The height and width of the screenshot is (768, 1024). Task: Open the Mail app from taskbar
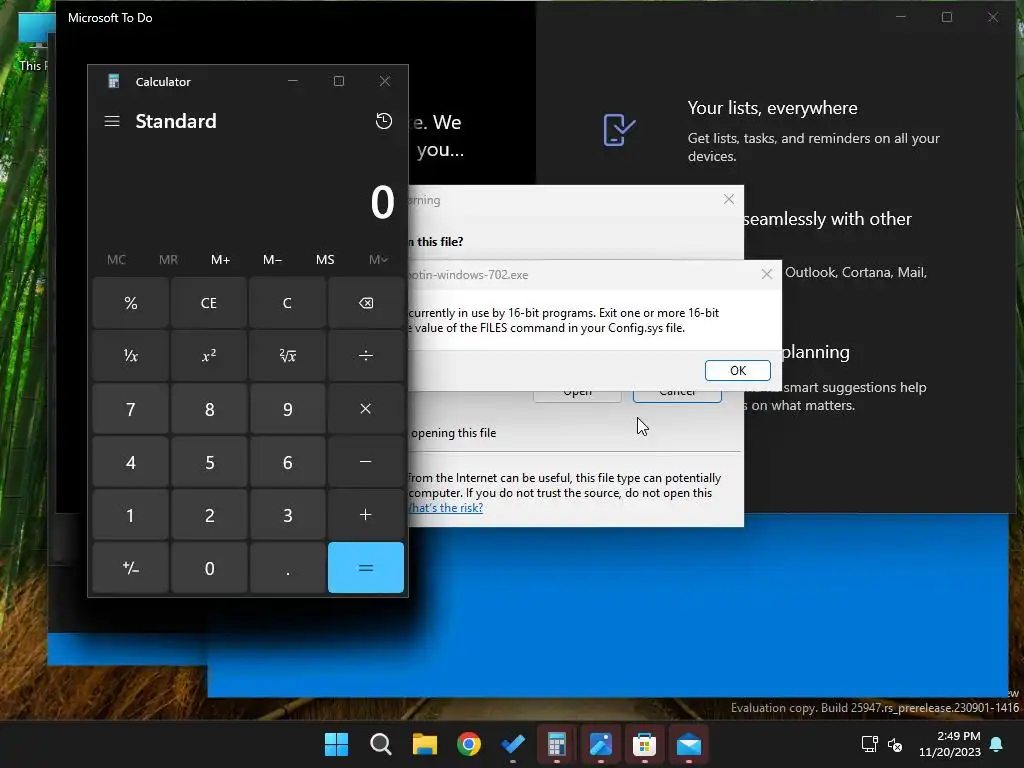689,744
